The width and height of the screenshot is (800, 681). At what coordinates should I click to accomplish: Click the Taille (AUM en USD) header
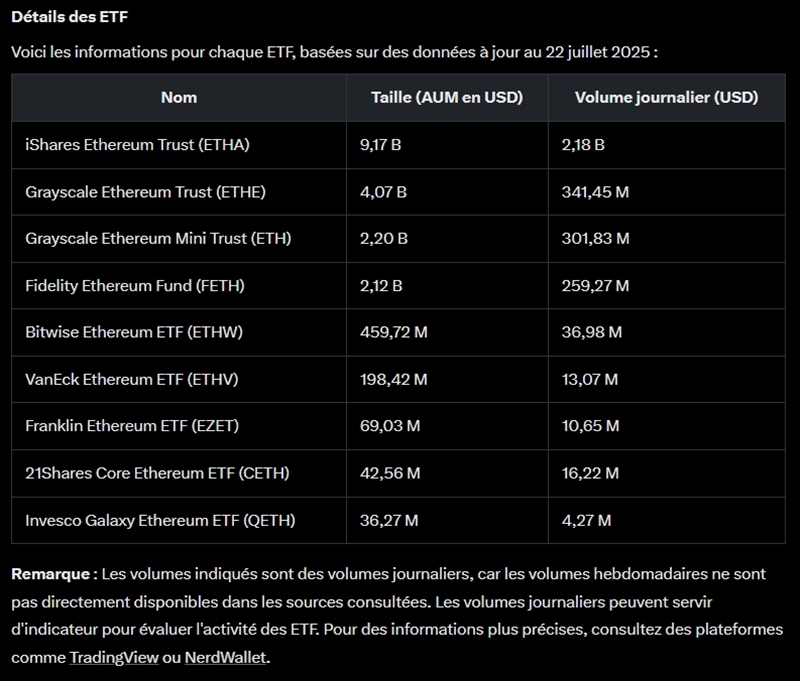[446, 97]
